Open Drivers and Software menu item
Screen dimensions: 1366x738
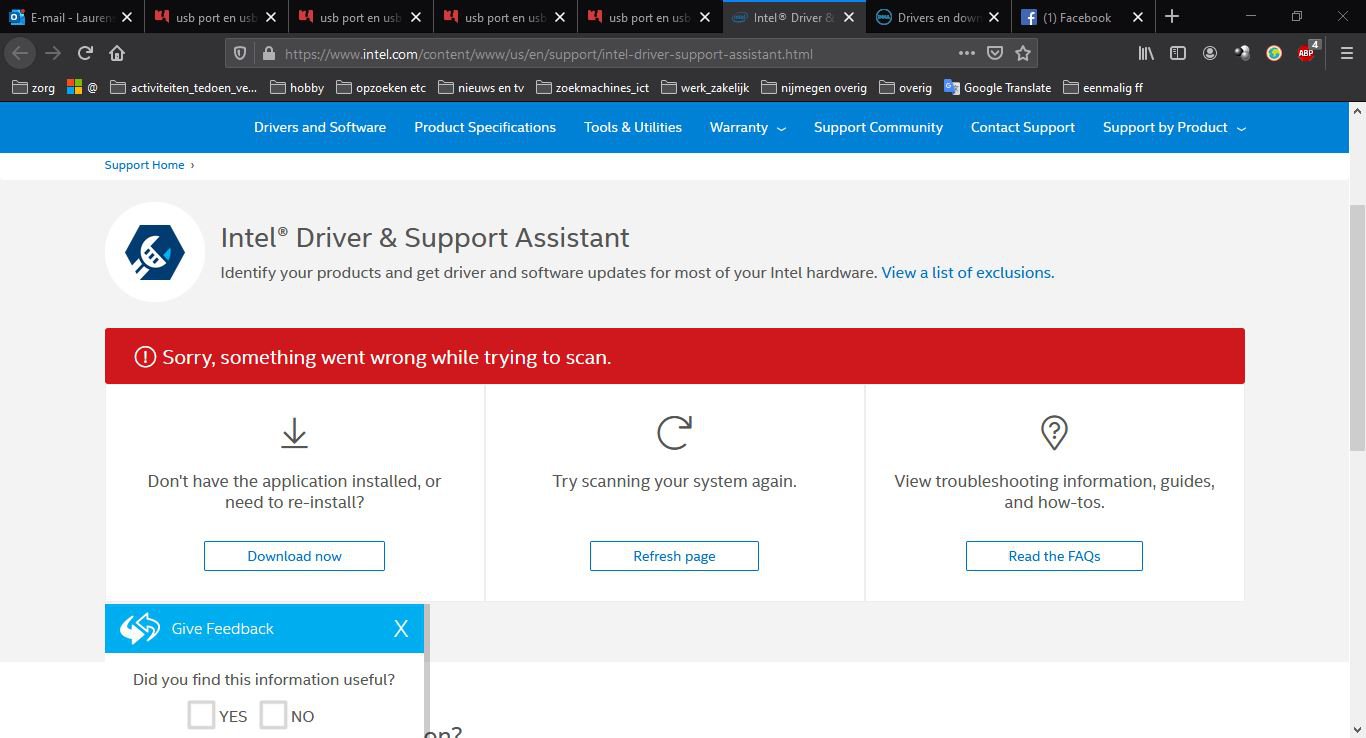[320, 127]
